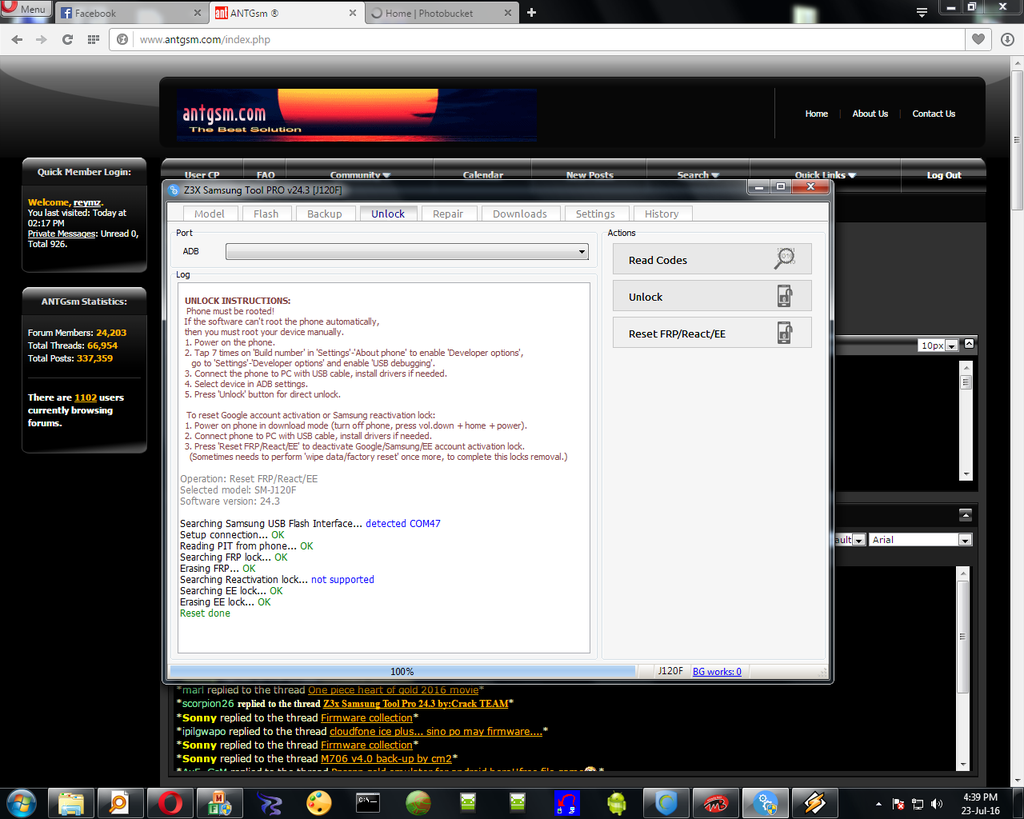Click the 1102 users browsing link
This screenshot has height=819, width=1024.
86,398
